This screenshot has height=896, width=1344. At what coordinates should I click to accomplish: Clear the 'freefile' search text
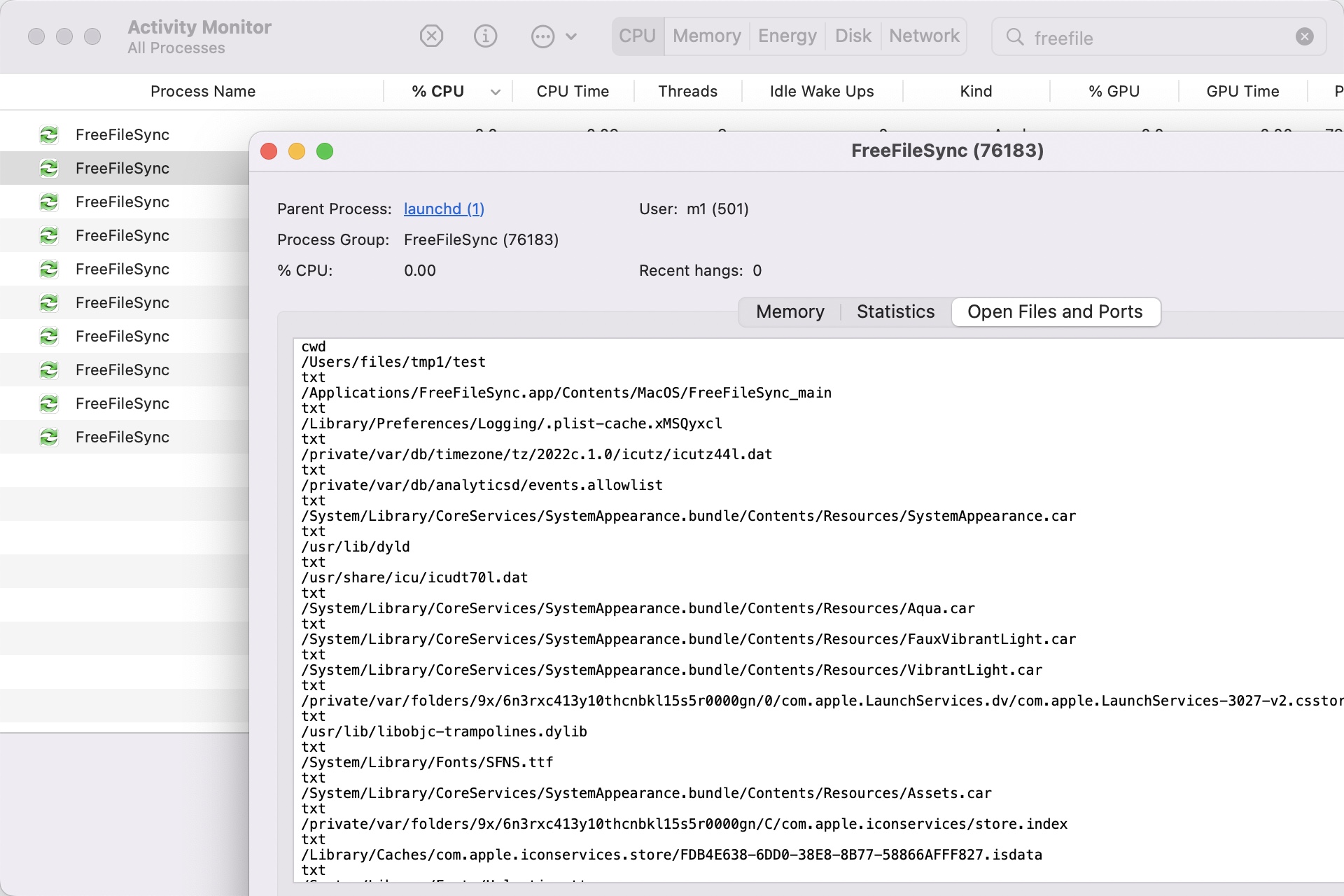1304,36
